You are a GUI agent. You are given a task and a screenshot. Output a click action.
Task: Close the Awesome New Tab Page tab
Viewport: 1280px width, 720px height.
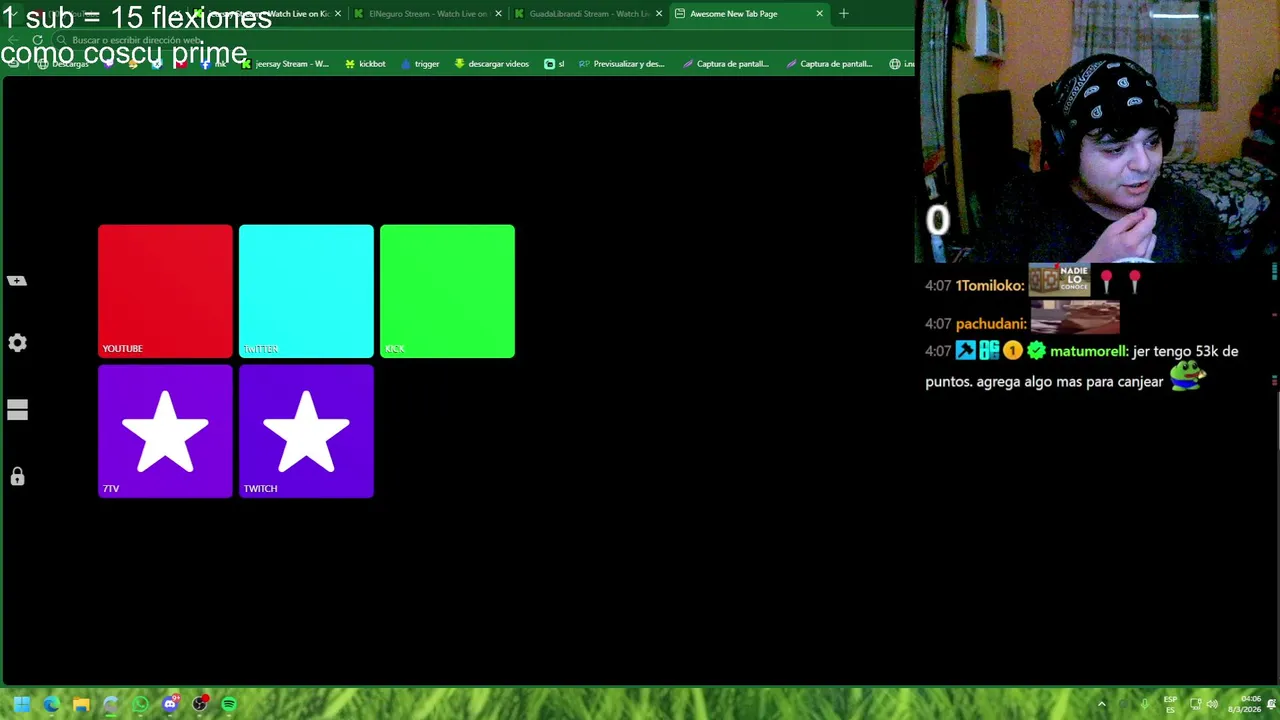point(820,14)
